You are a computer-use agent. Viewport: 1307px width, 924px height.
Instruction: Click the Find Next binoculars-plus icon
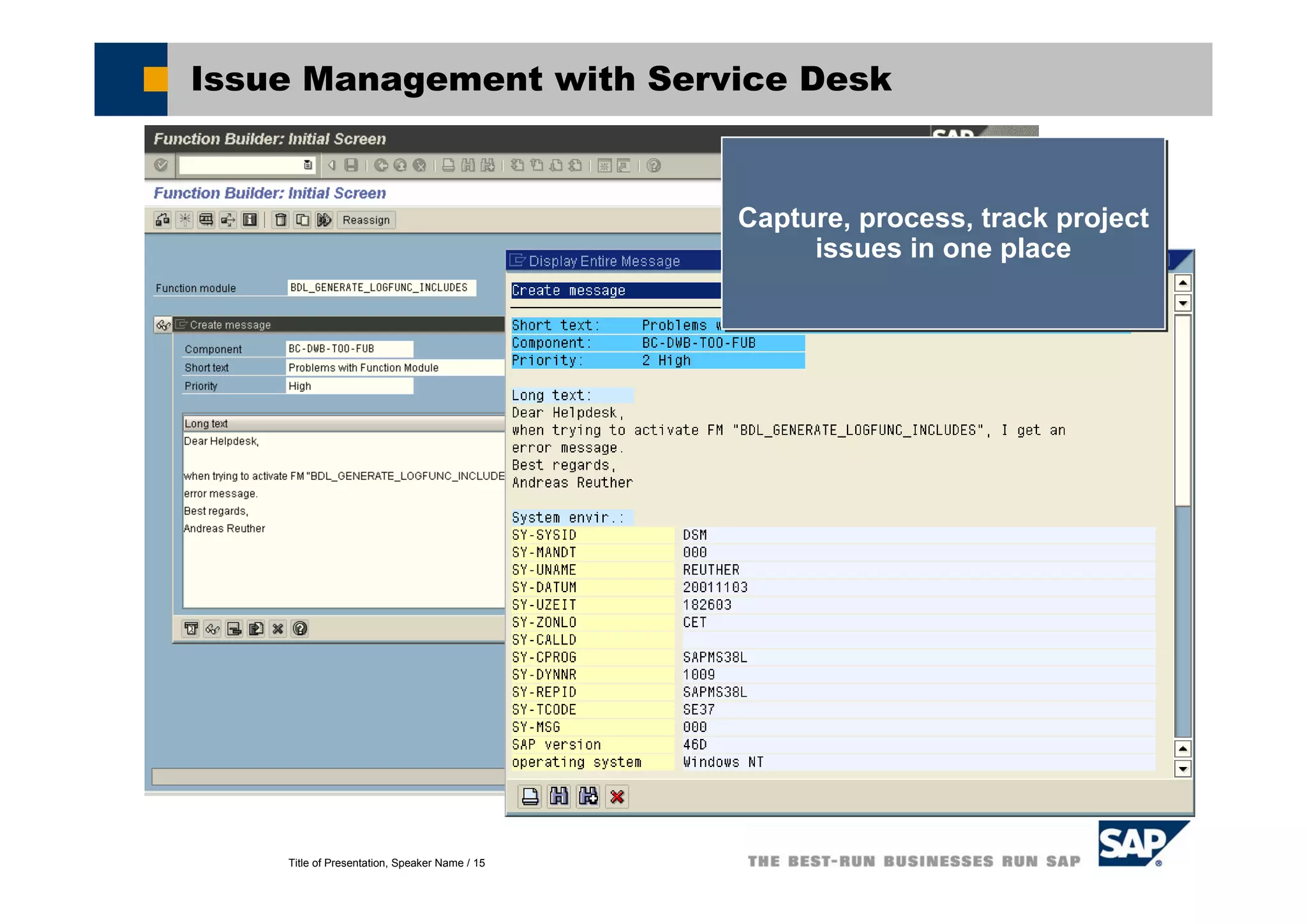tap(488, 165)
